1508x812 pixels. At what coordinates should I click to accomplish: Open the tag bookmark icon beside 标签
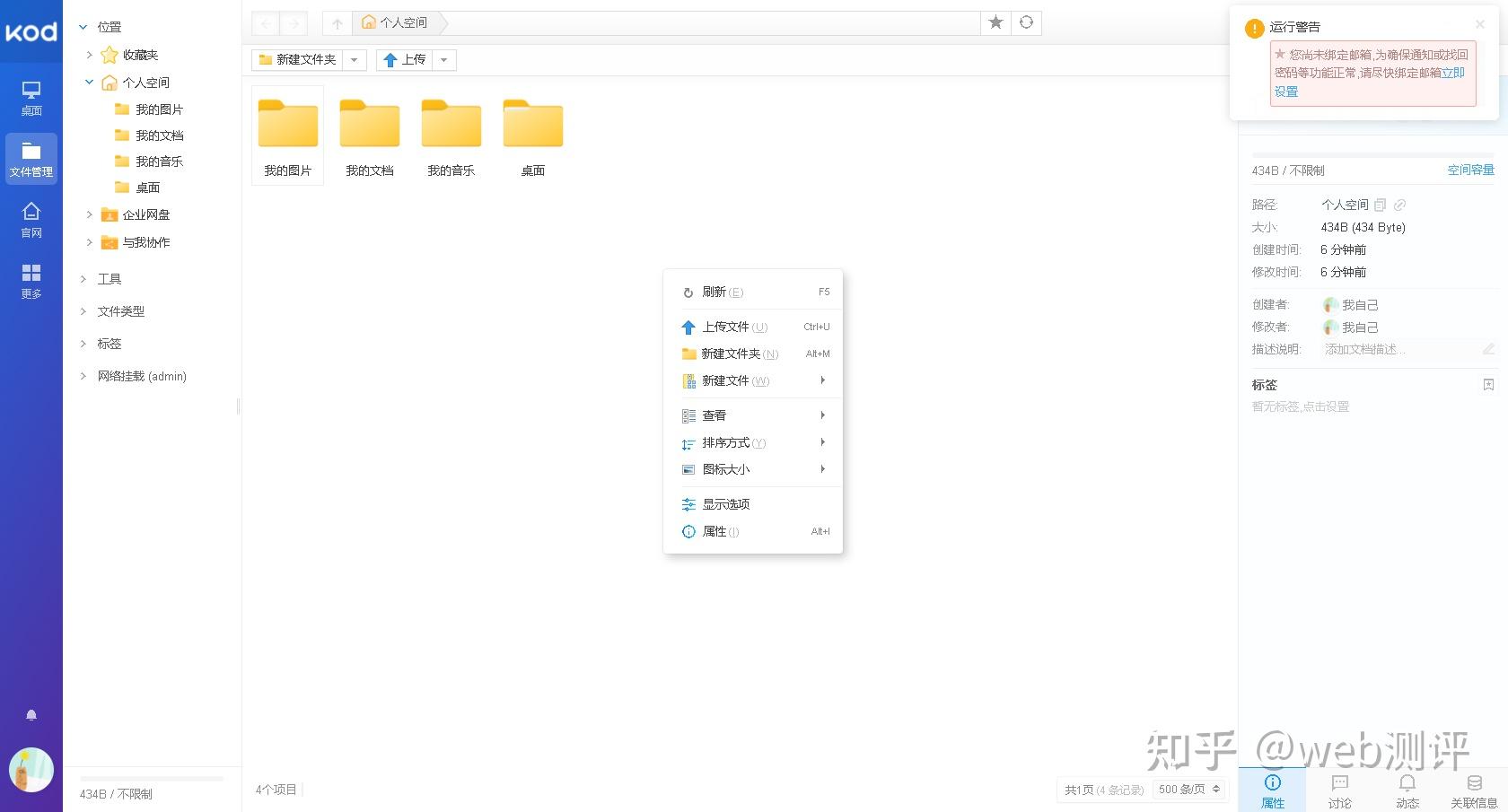click(x=1488, y=384)
